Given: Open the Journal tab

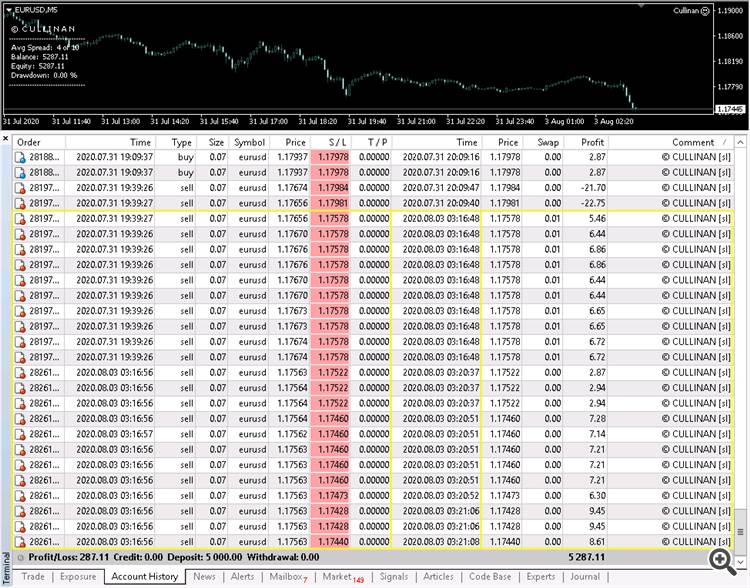Looking at the screenshot, I should click(x=585, y=577).
